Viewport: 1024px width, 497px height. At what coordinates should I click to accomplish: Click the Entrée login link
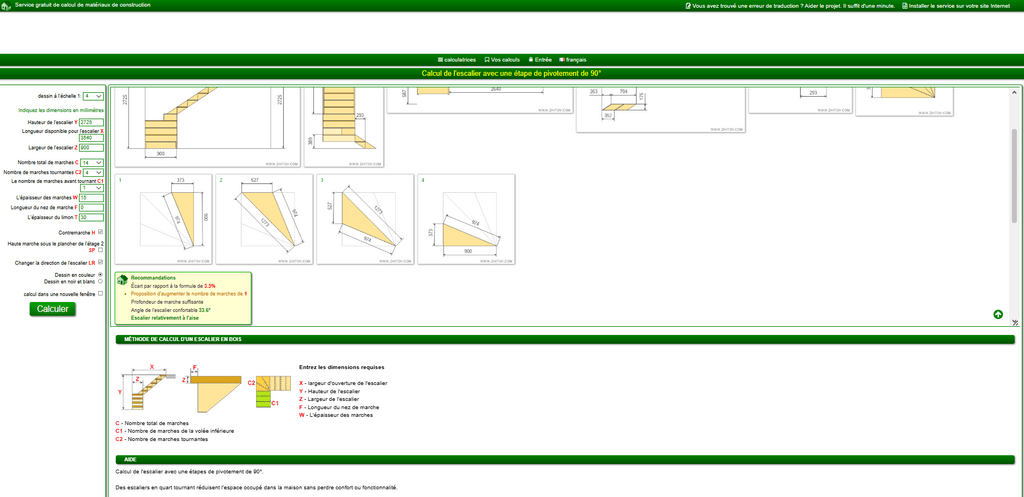540,60
